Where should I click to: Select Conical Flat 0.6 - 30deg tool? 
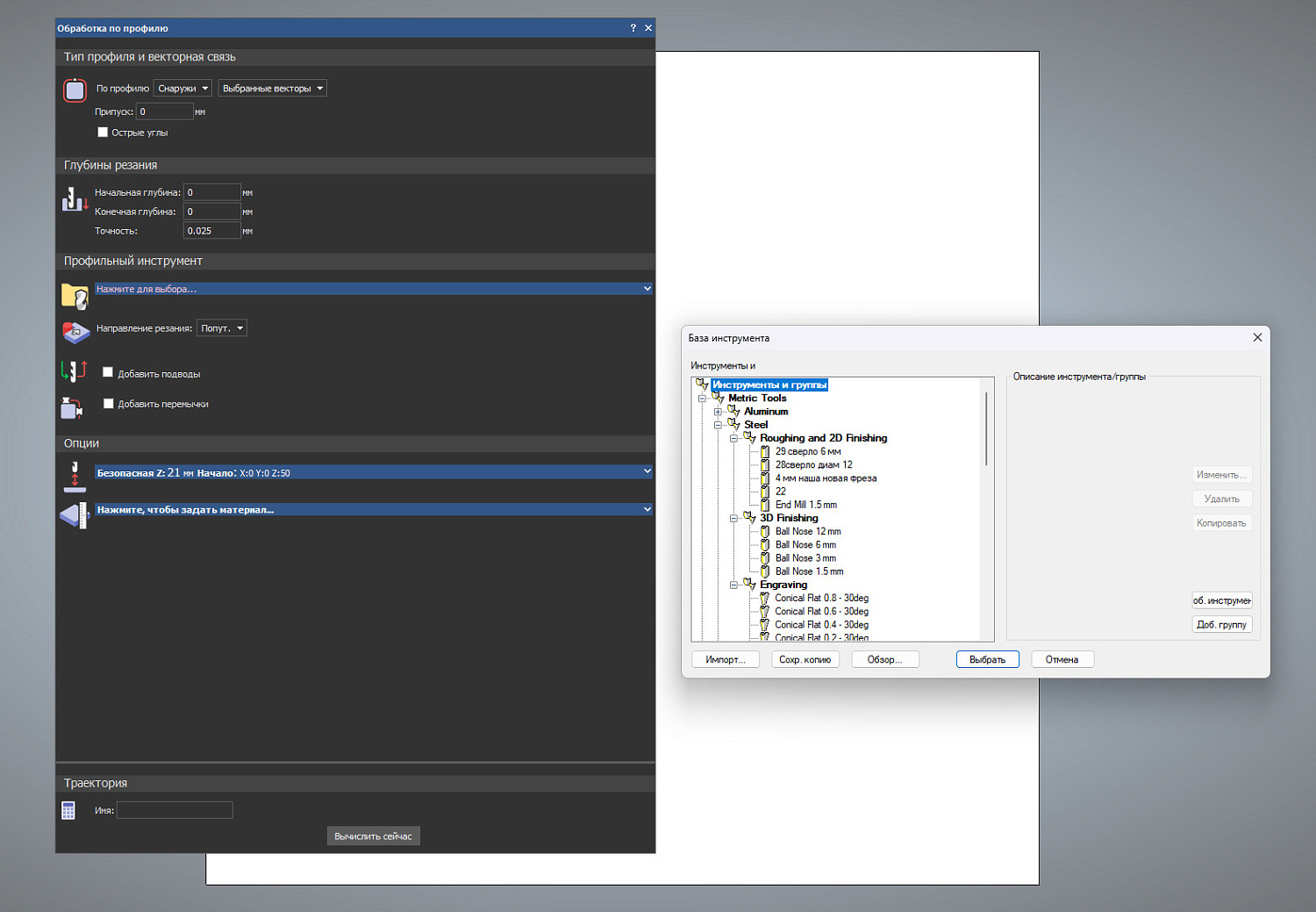coord(821,612)
